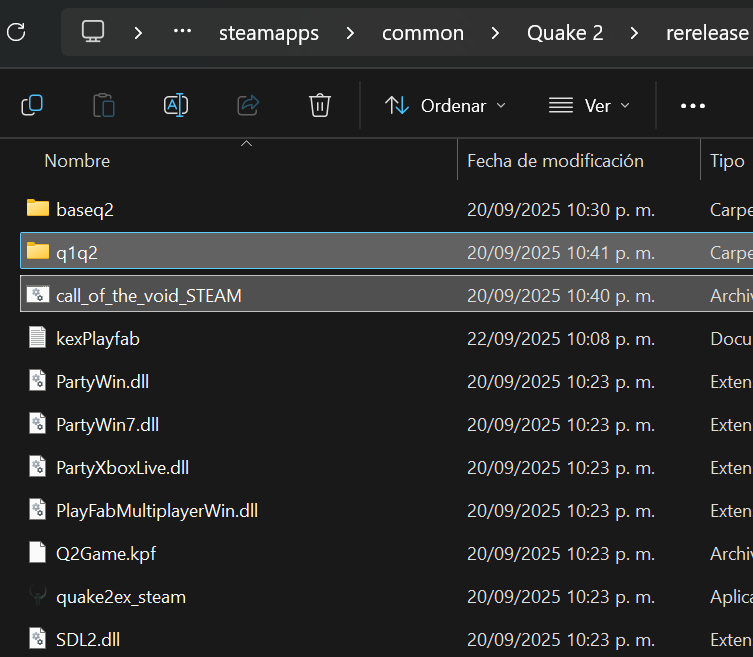Select the kexPlayfab document file
The image size is (753, 657).
[x=98, y=339]
